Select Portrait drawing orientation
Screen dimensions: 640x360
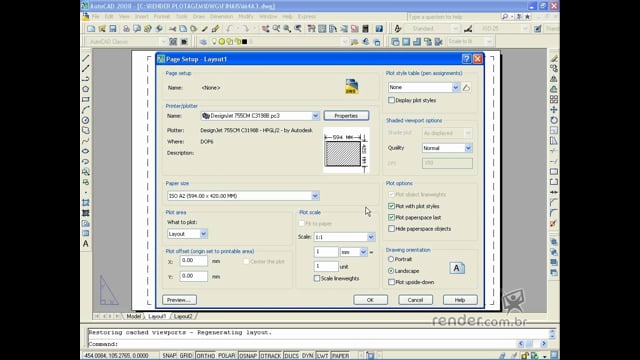pyautogui.click(x=391, y=259)
